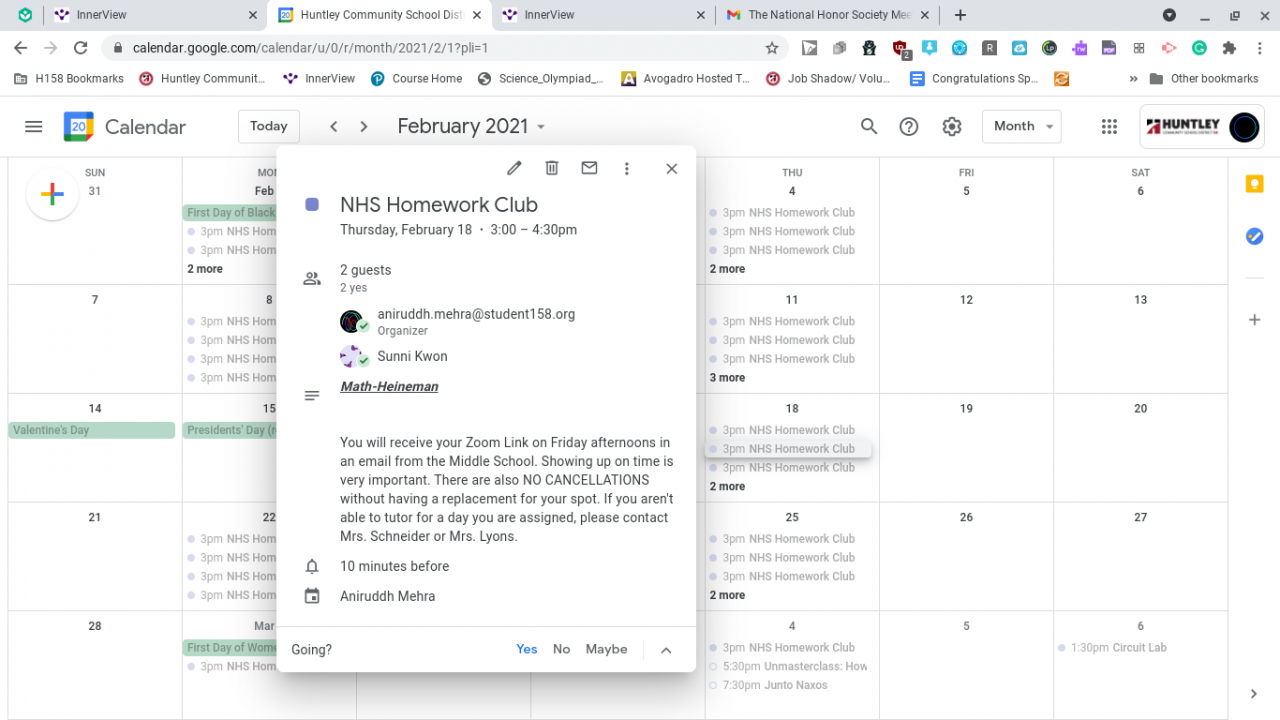The height and width of the screenshot is (720, 1280).
Task: Open the Other bookmarks folder
Action: (x=1204, y=79)
